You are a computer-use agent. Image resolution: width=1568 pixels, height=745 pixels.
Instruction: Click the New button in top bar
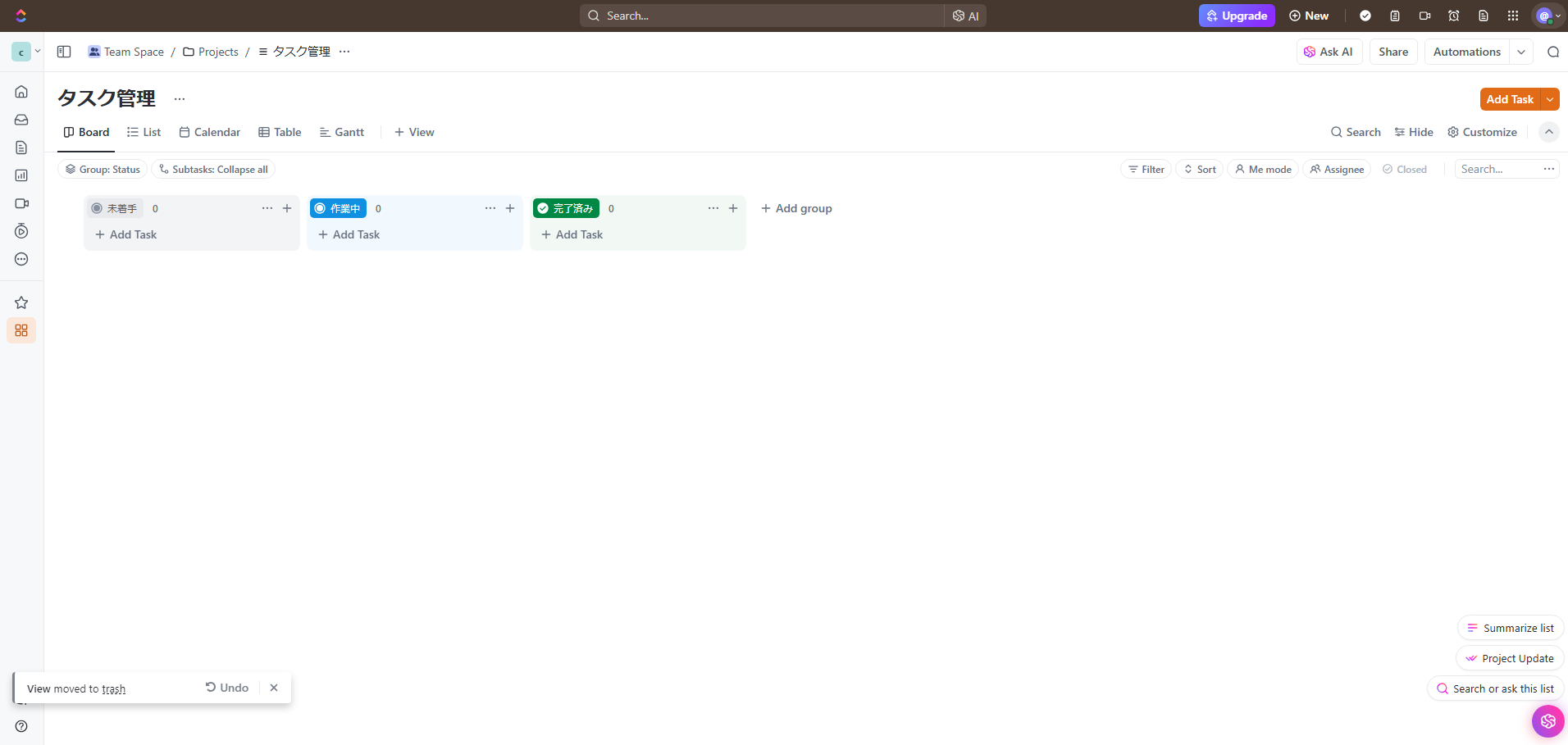point(1309,16)
